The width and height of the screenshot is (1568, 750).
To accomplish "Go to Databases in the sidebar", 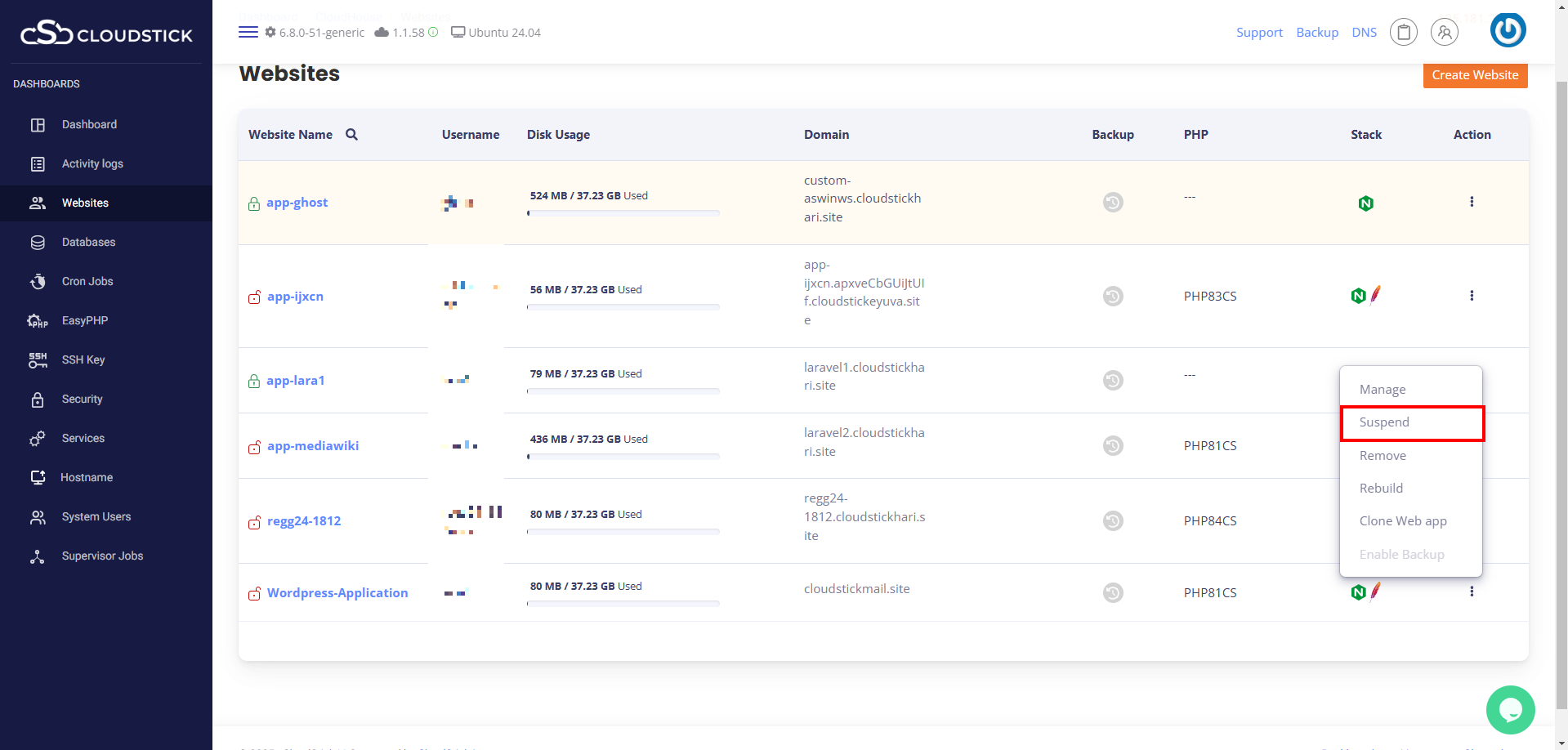I will pos(88,242).
